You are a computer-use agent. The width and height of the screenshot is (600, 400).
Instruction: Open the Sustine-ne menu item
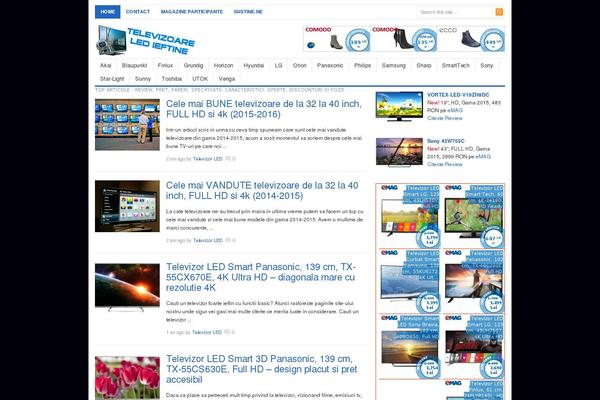coord(248,12)
